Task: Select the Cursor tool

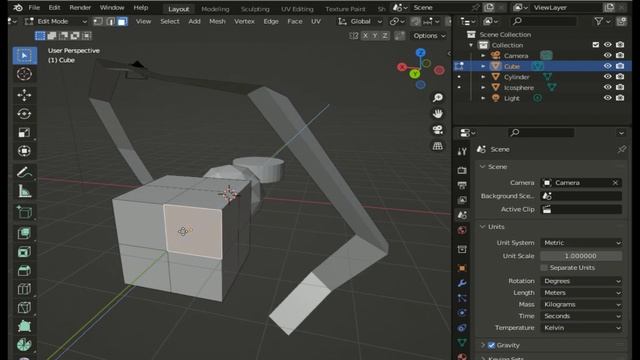Action: (24, 74)
